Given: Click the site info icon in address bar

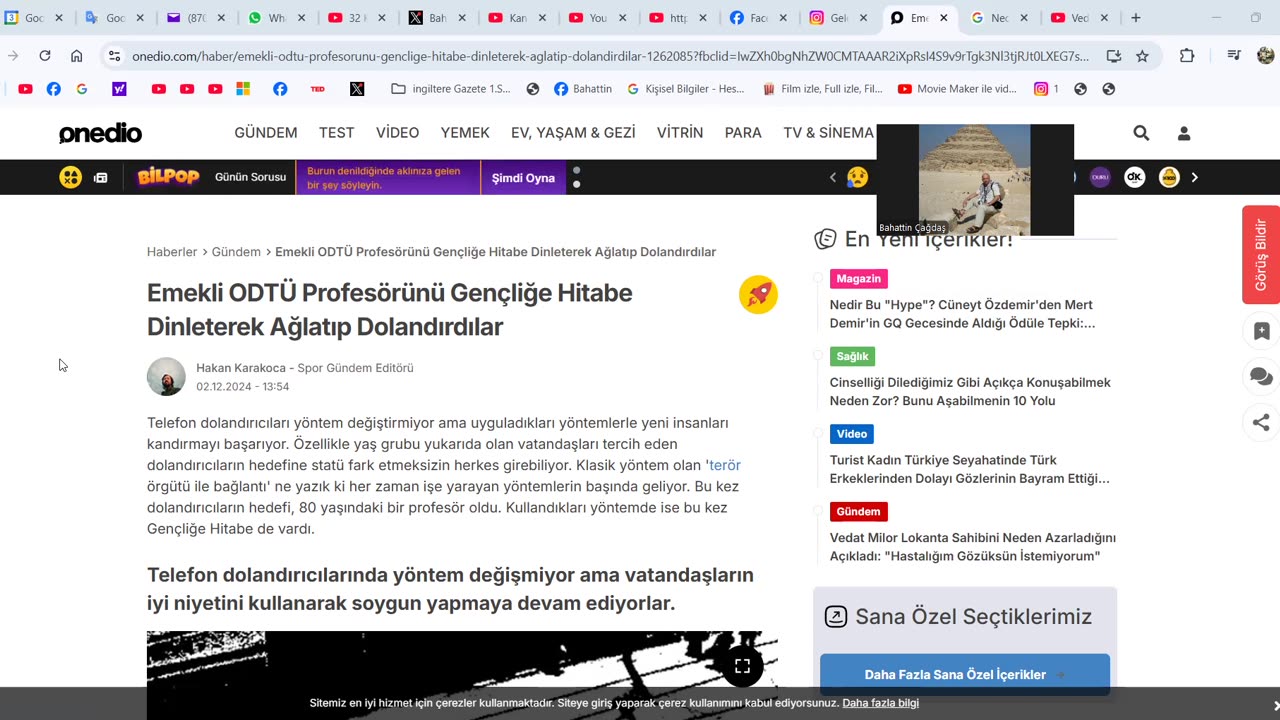Looking at the screenshot, I should (114, 56).
